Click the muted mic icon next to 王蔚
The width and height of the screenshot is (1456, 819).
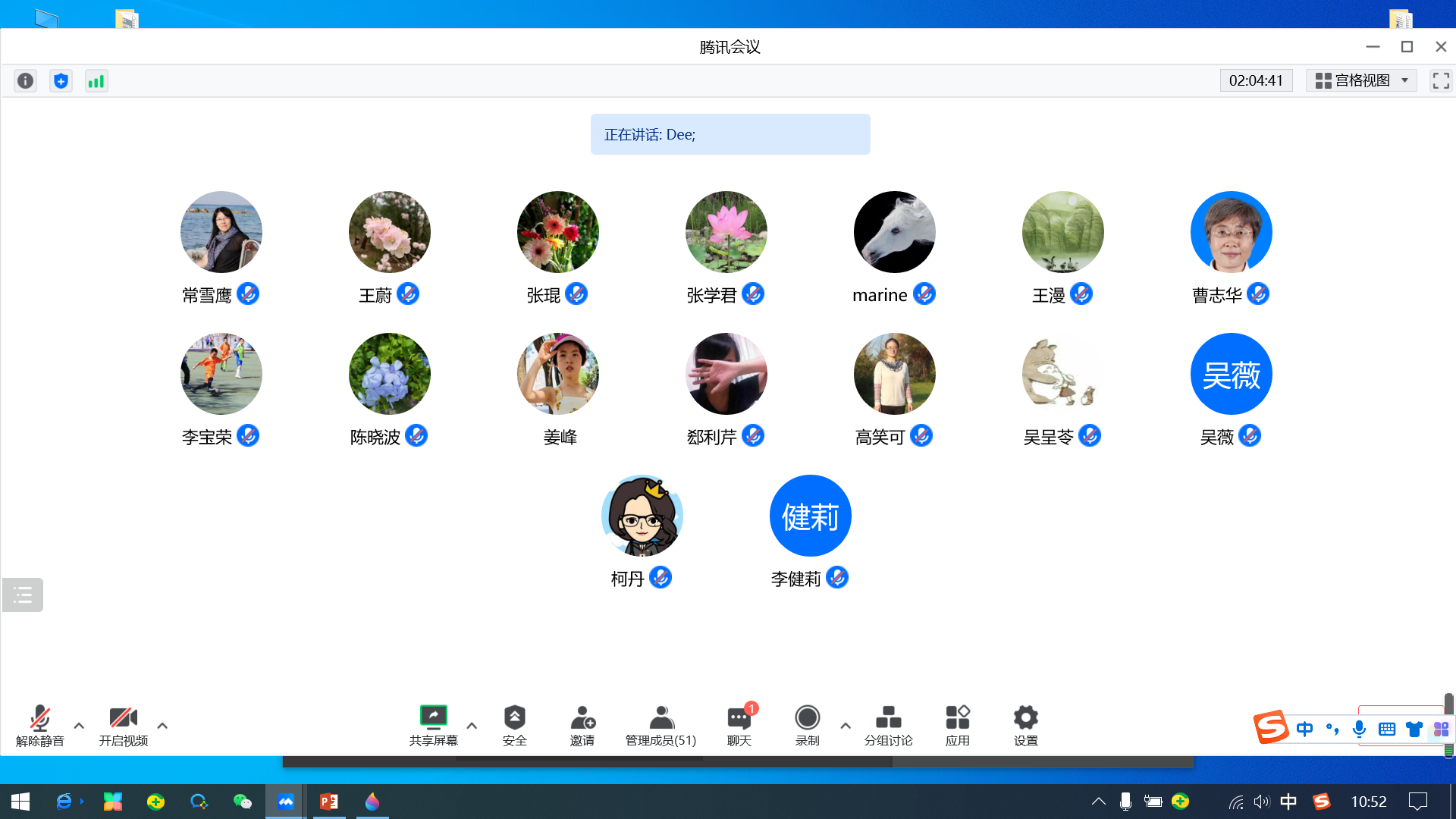pos(408,293)
